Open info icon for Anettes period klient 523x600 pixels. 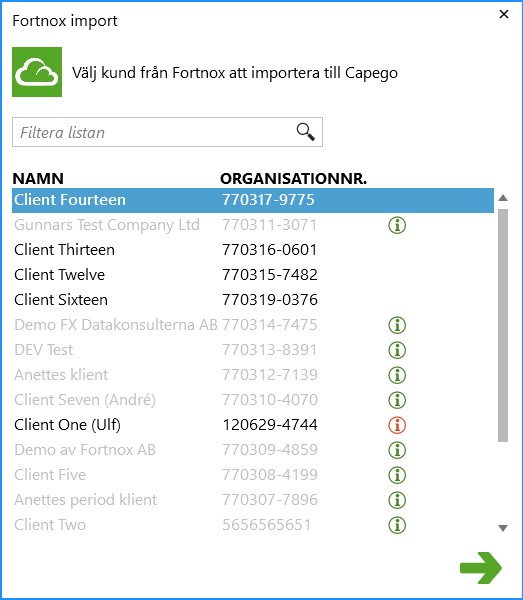(397, 500)
